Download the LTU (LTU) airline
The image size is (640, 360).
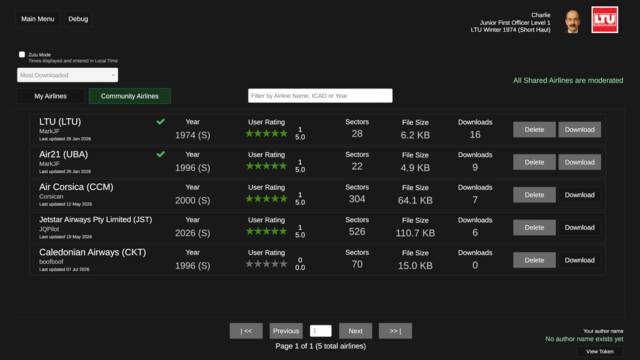(x=580, y=129)
